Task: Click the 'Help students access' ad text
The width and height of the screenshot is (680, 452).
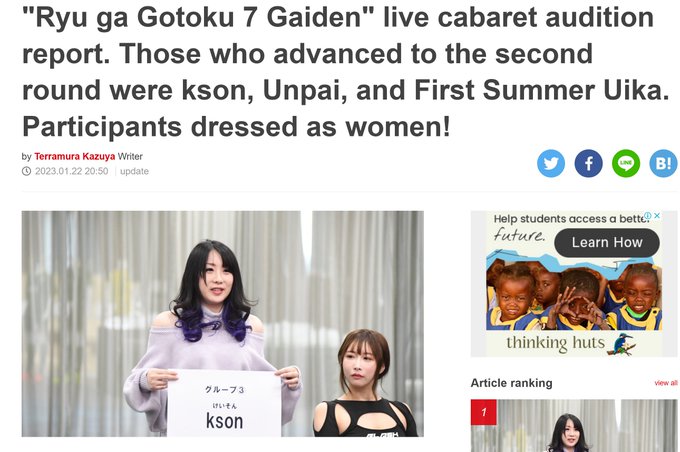Action: [569, 219]
